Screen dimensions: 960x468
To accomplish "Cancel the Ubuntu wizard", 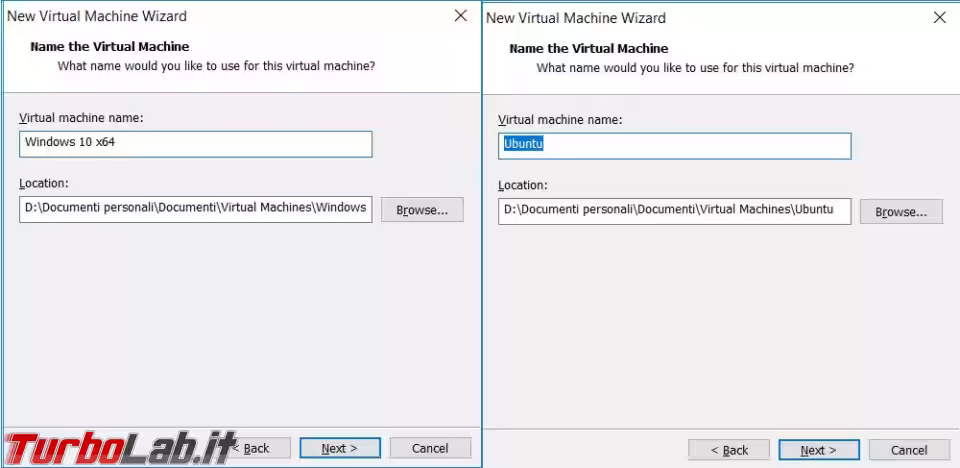I will tap(909, 450).
